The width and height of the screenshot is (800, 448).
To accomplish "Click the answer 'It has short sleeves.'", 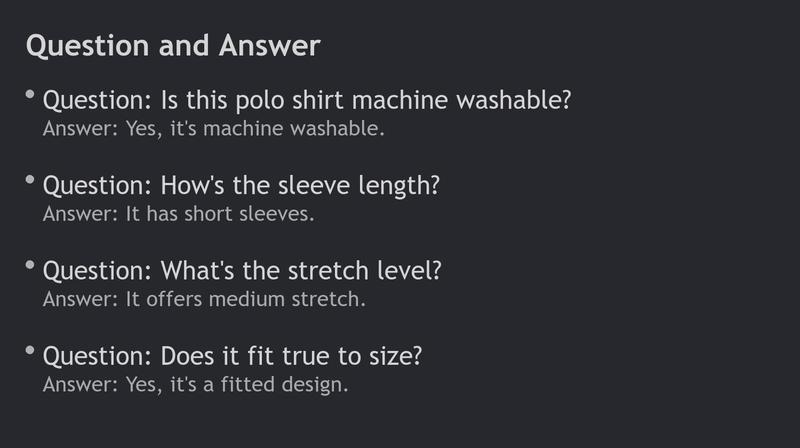I will point(178,214).
